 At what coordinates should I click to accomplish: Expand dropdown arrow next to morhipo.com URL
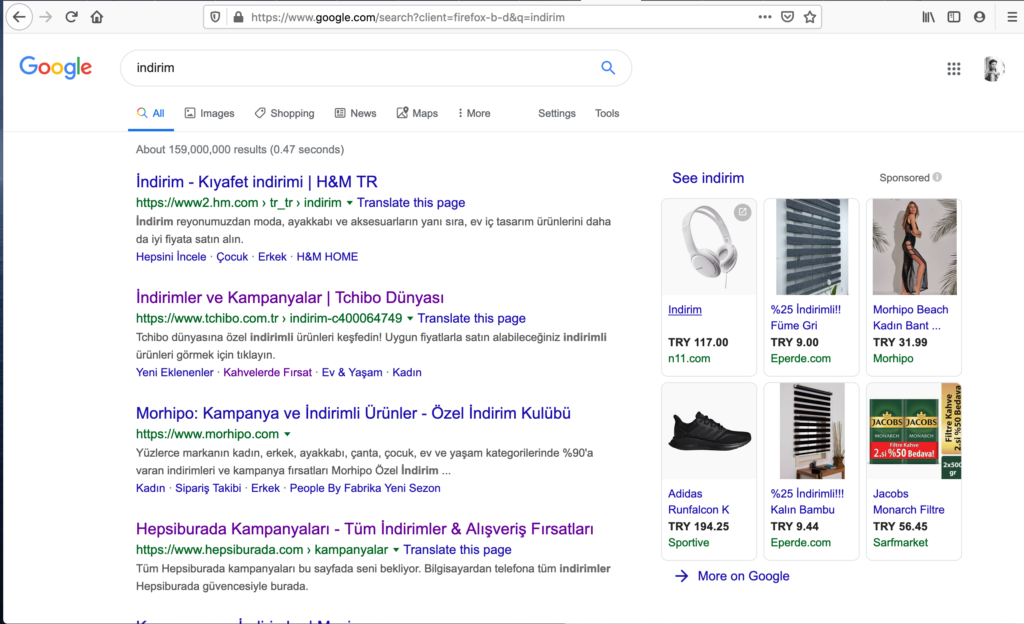point(287,434)
